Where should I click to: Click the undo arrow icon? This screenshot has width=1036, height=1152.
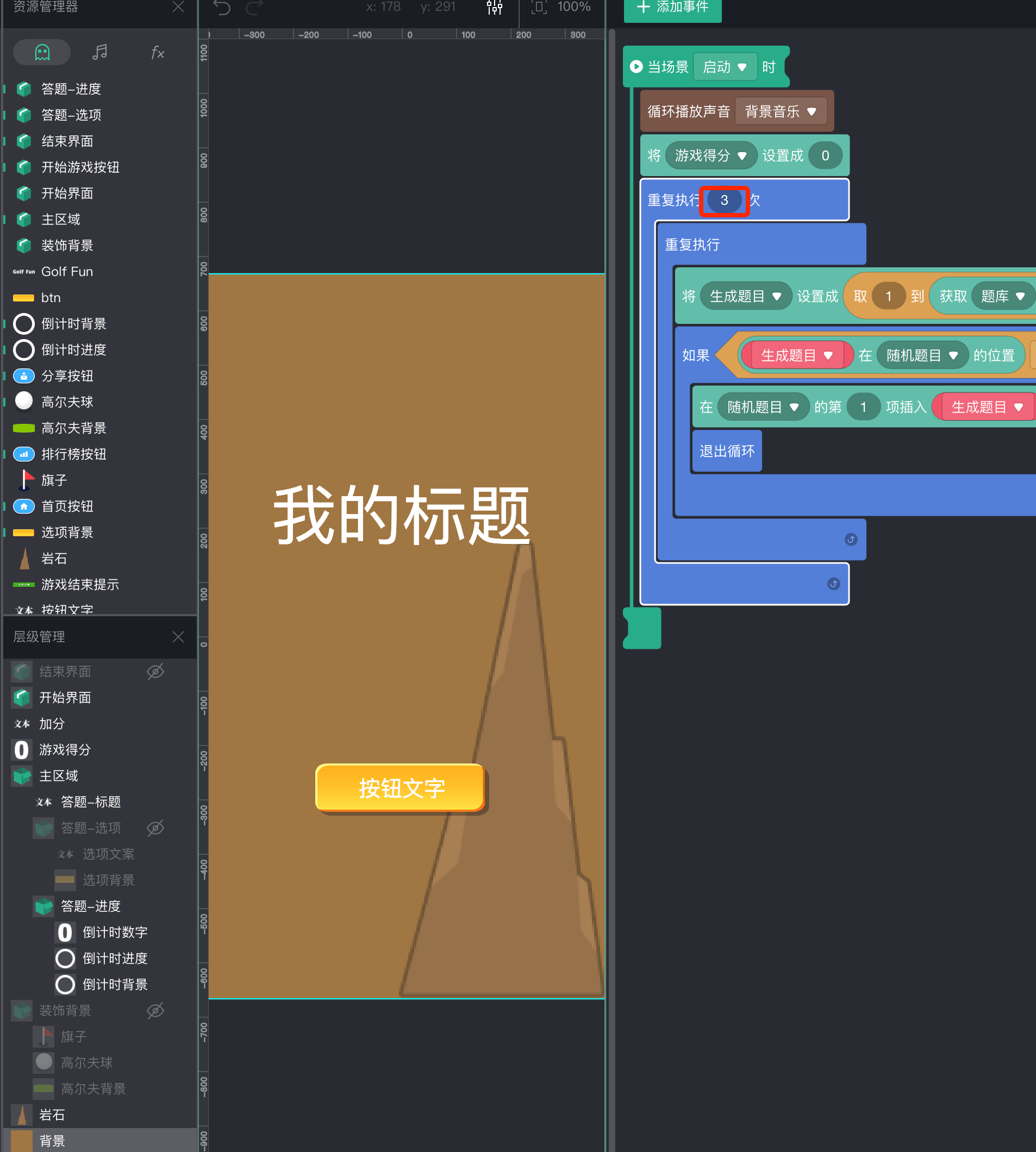(222, 8)
